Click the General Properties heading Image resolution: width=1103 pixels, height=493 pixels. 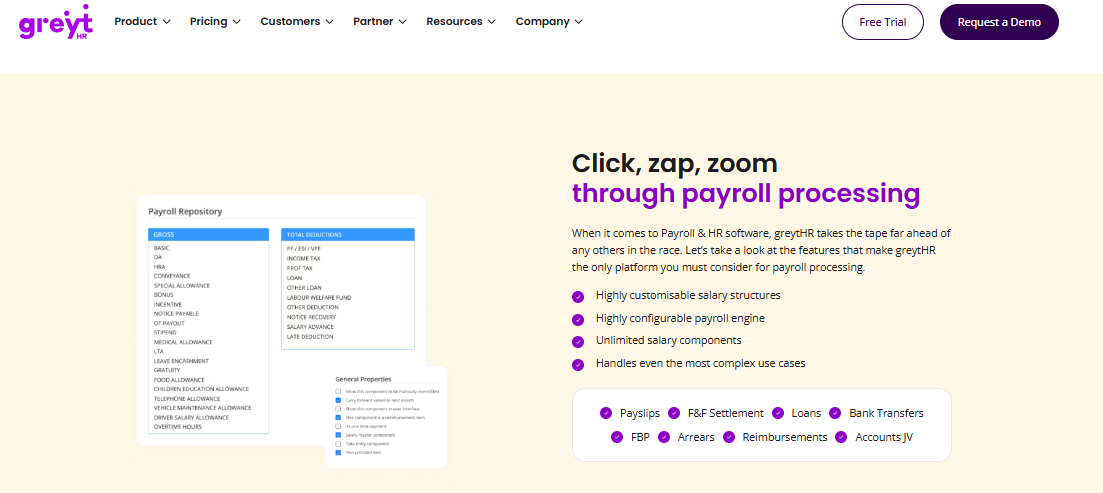pyautogui.click(x=364, y=379)
